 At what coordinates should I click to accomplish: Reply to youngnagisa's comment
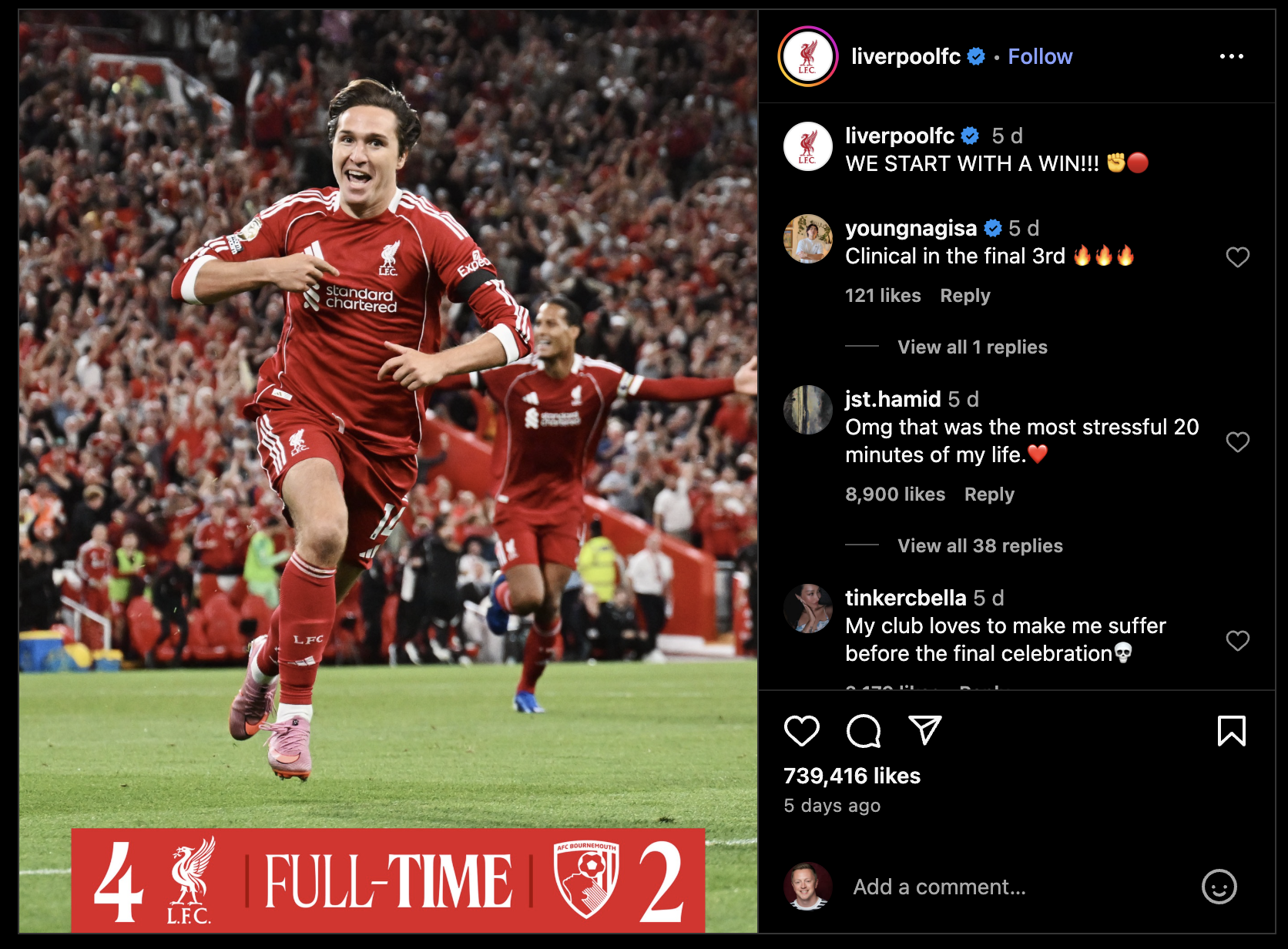point(964,296)
